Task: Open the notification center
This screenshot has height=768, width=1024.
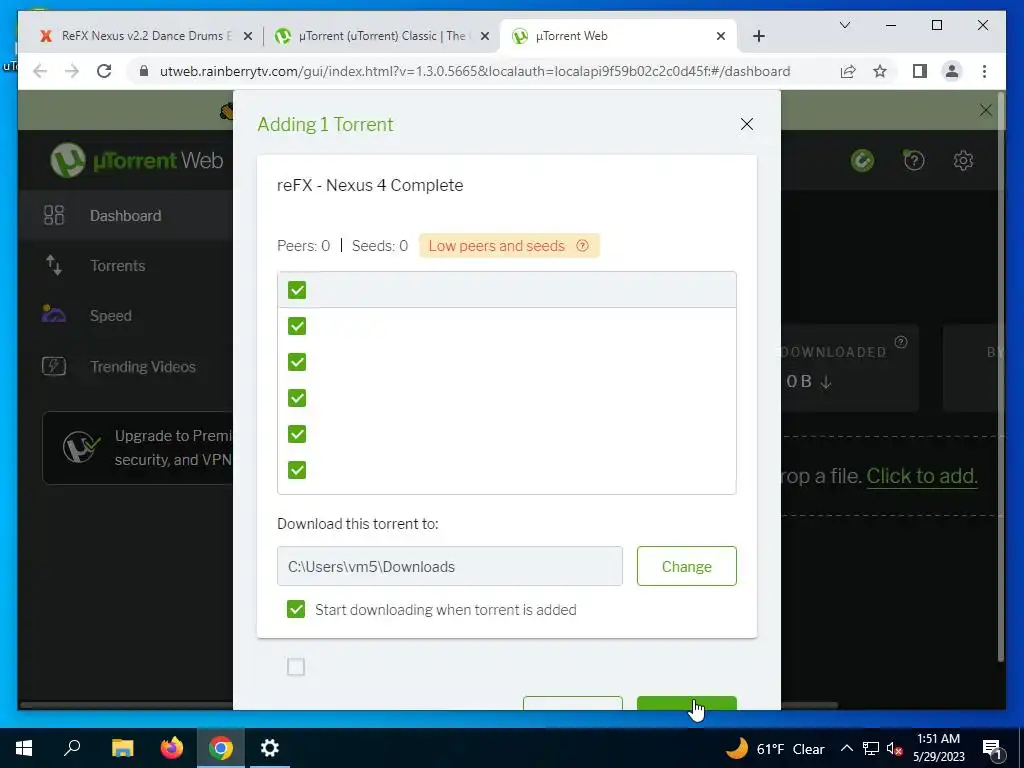Action: pyautogui.click(x=991, y=748)
